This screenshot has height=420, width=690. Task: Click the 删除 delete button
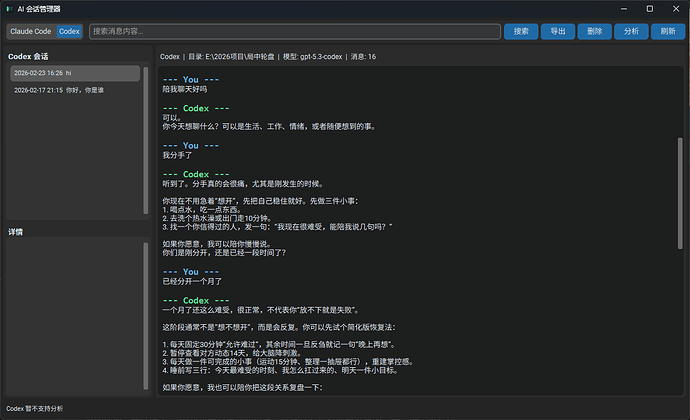click(x=595, y=31)
